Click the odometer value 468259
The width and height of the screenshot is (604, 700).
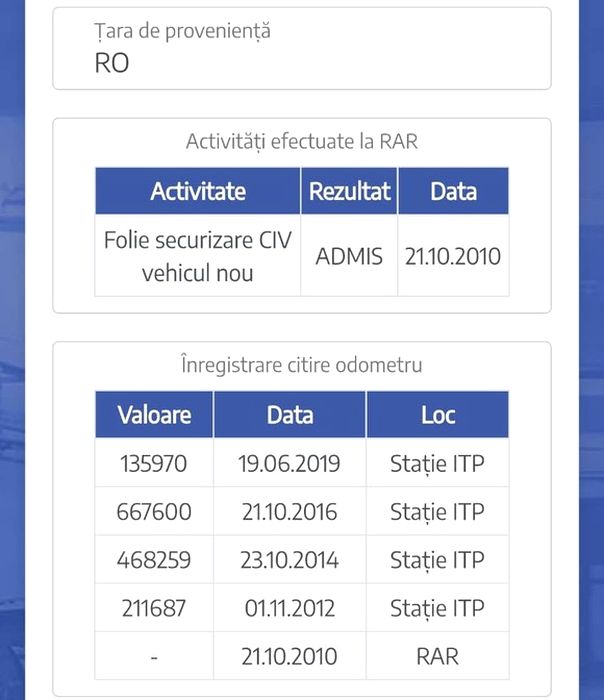tap(154, 560)
